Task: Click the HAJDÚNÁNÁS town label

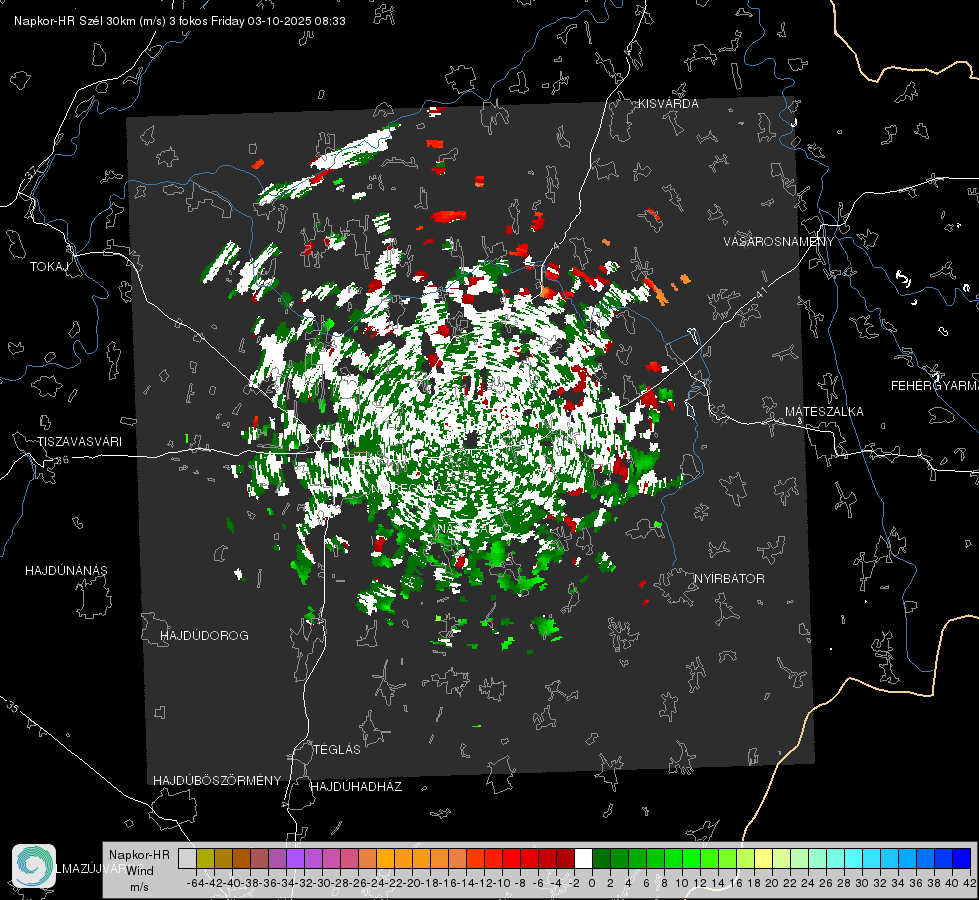Action: pos(66,571)
